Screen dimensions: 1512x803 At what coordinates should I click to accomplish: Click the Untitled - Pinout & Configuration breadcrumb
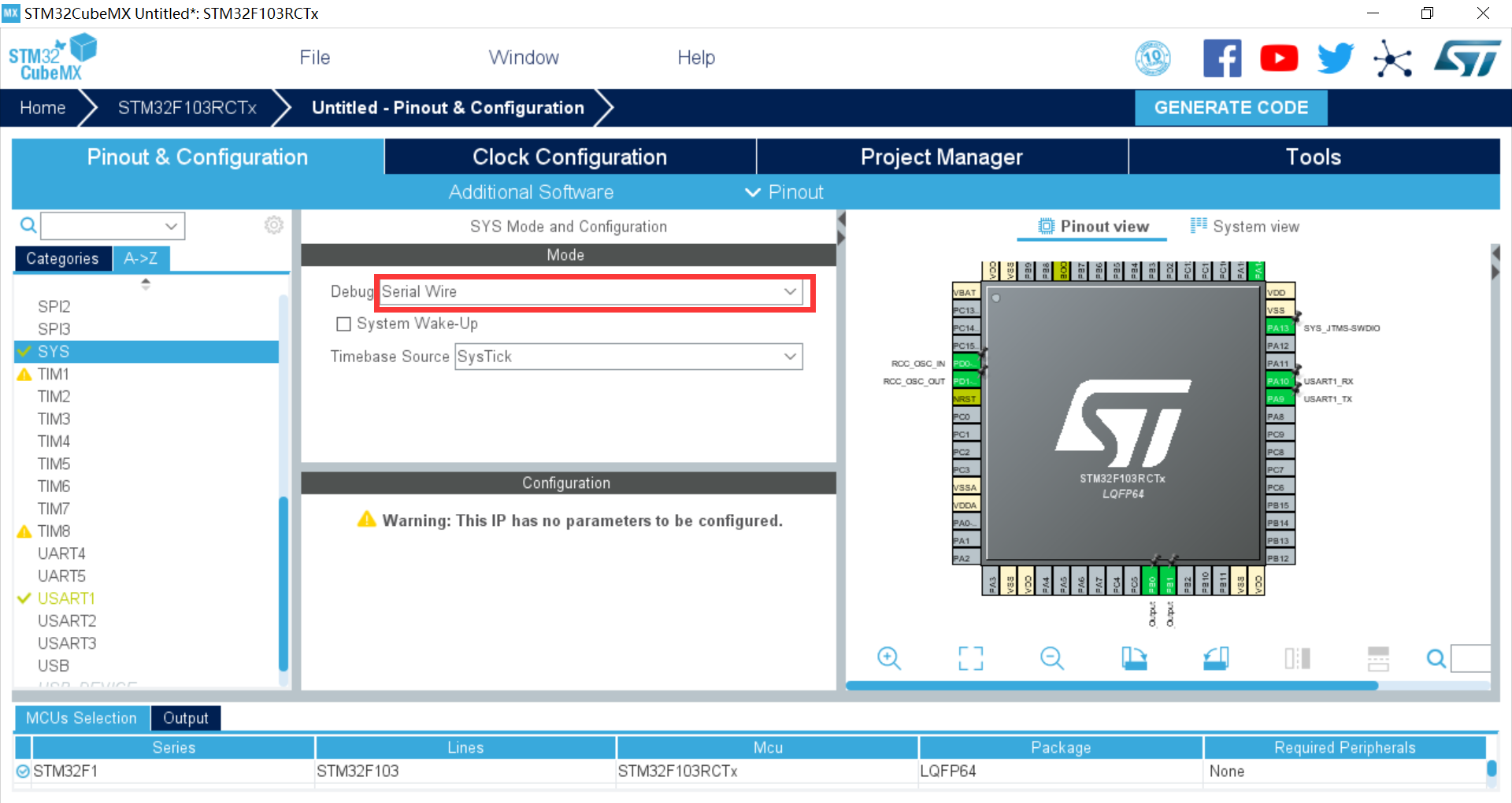[x=448, y=108]
